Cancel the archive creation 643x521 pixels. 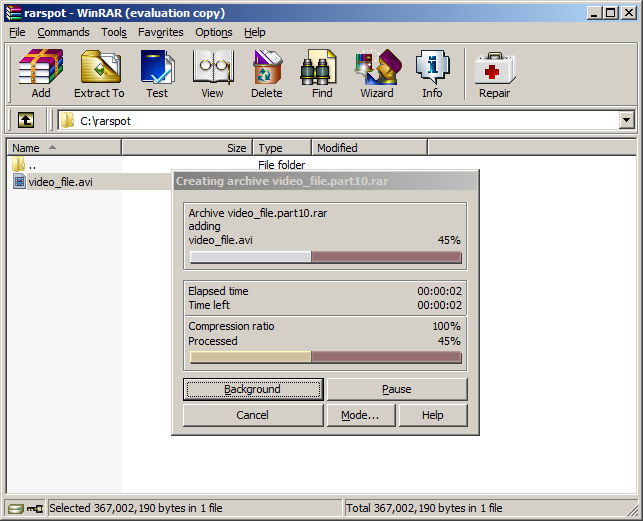click(x=252, y=415)
